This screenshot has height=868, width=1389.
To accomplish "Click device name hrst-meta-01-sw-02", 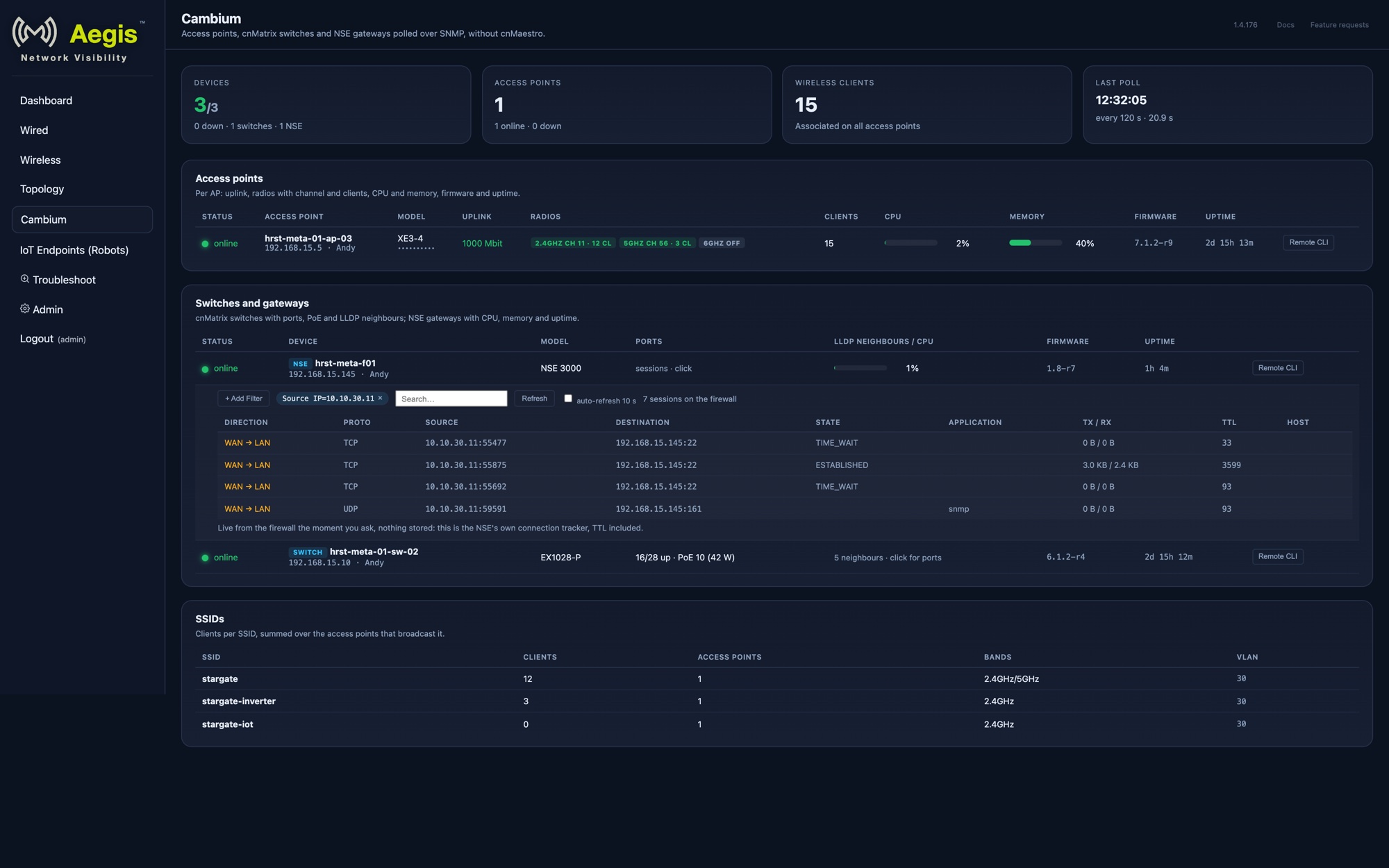I will point(374,552).
